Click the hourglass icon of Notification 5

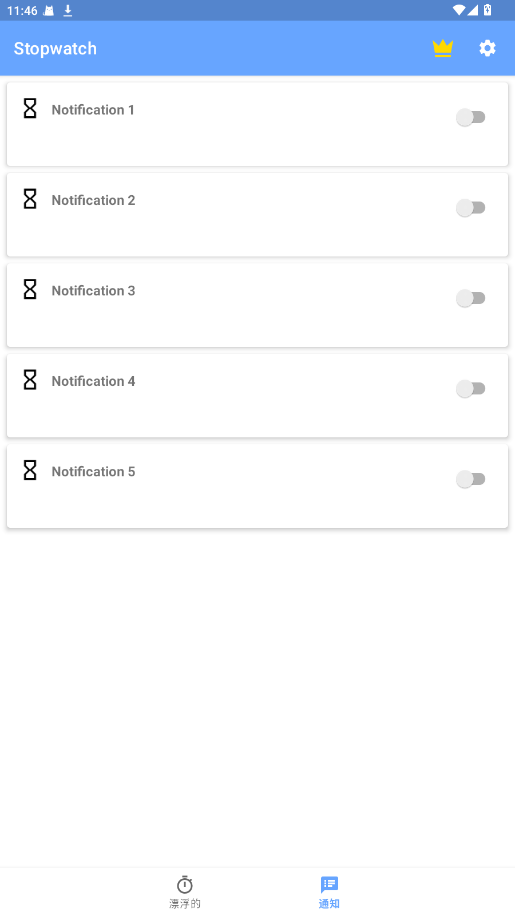click(x=30, y=471)
